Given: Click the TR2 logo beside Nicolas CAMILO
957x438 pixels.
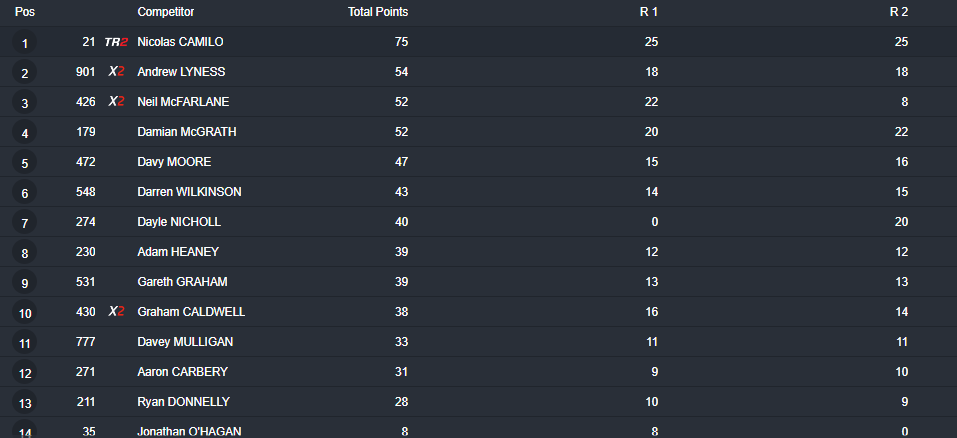Looking at the screenshot, I should pyautogui.click(x=116, y=42).
